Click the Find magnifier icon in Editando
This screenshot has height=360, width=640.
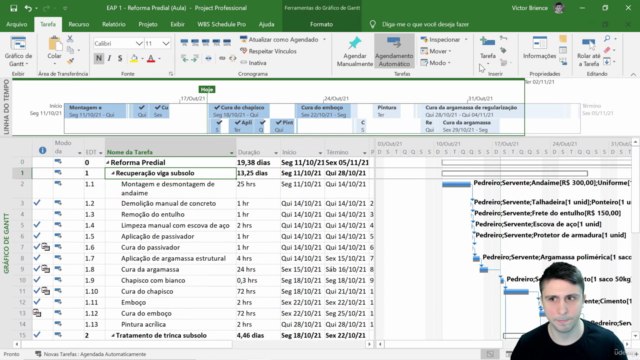(607, 39)
